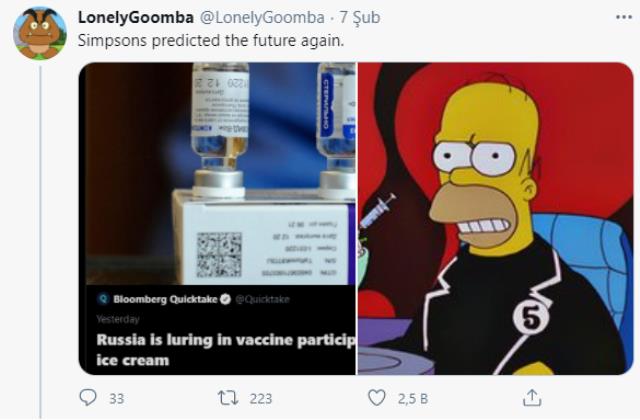This screenshot has width=640, height=420.
Task: Open the @LonelyGoomba handle link
Action: (262, 18)
